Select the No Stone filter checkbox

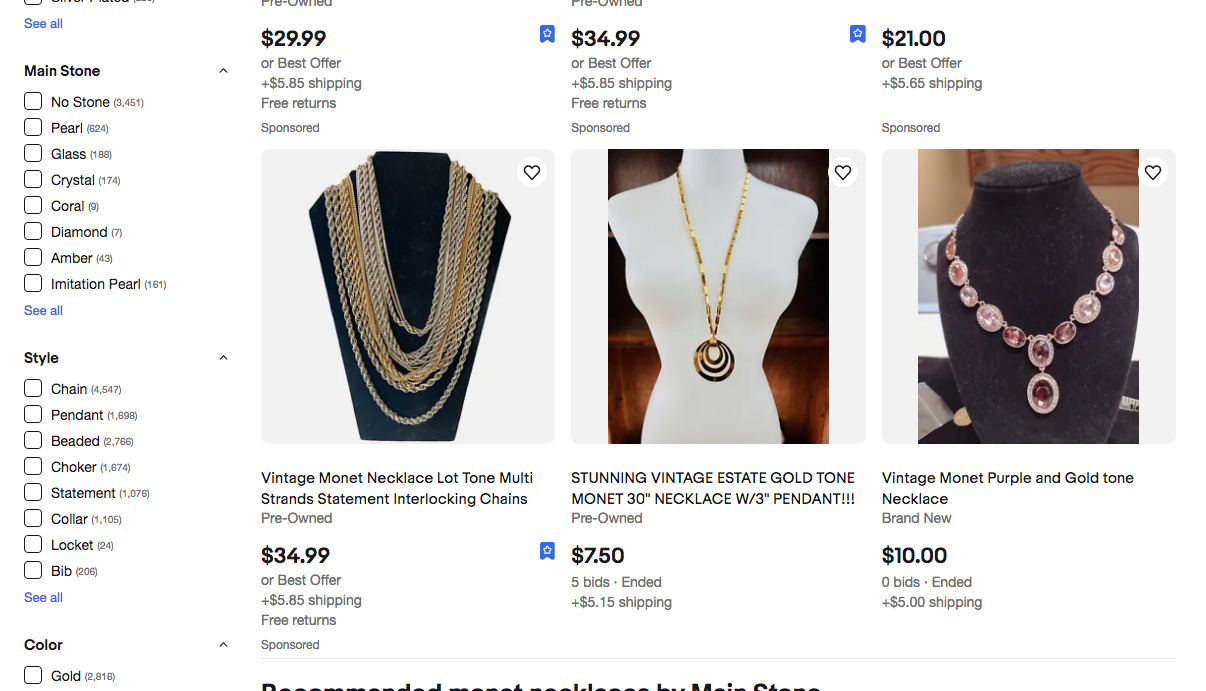(x=33, y=102)
